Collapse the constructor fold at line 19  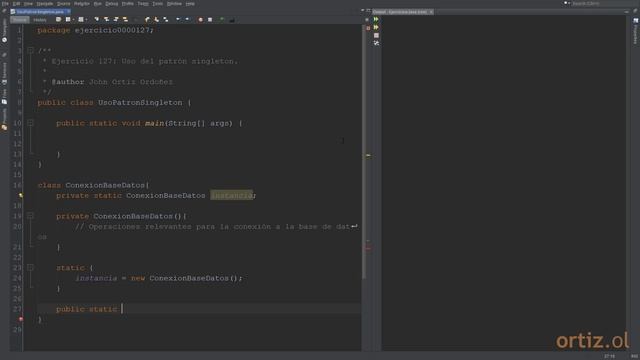30,216
